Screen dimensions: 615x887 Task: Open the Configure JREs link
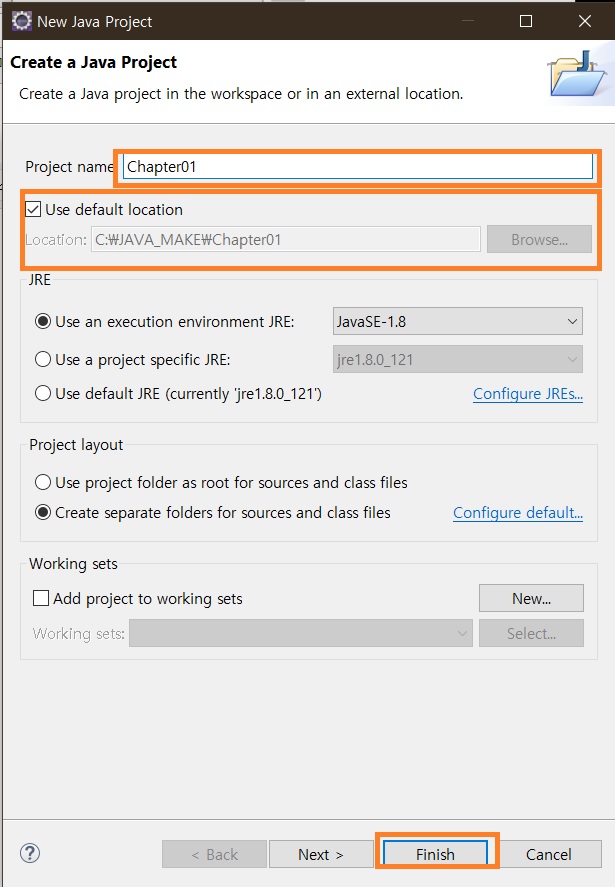(x=528, y=394)
